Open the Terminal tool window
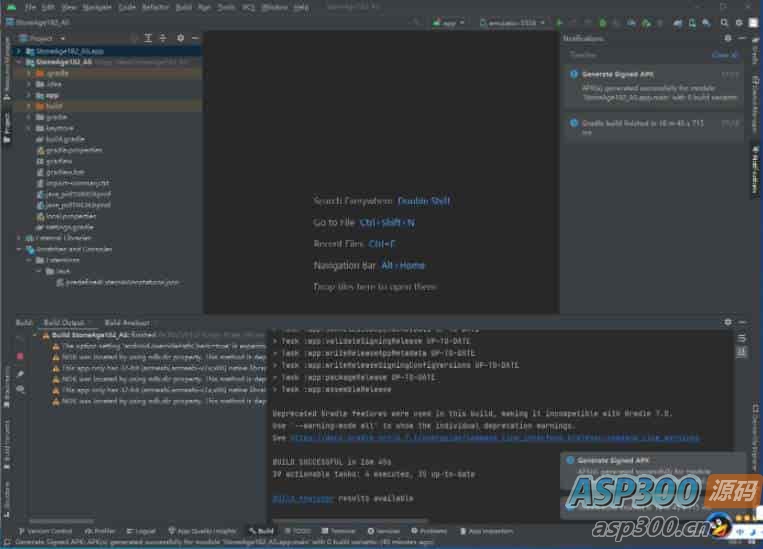Image resolution: width=763 pixels, height=549 pixels. point(338,531)
